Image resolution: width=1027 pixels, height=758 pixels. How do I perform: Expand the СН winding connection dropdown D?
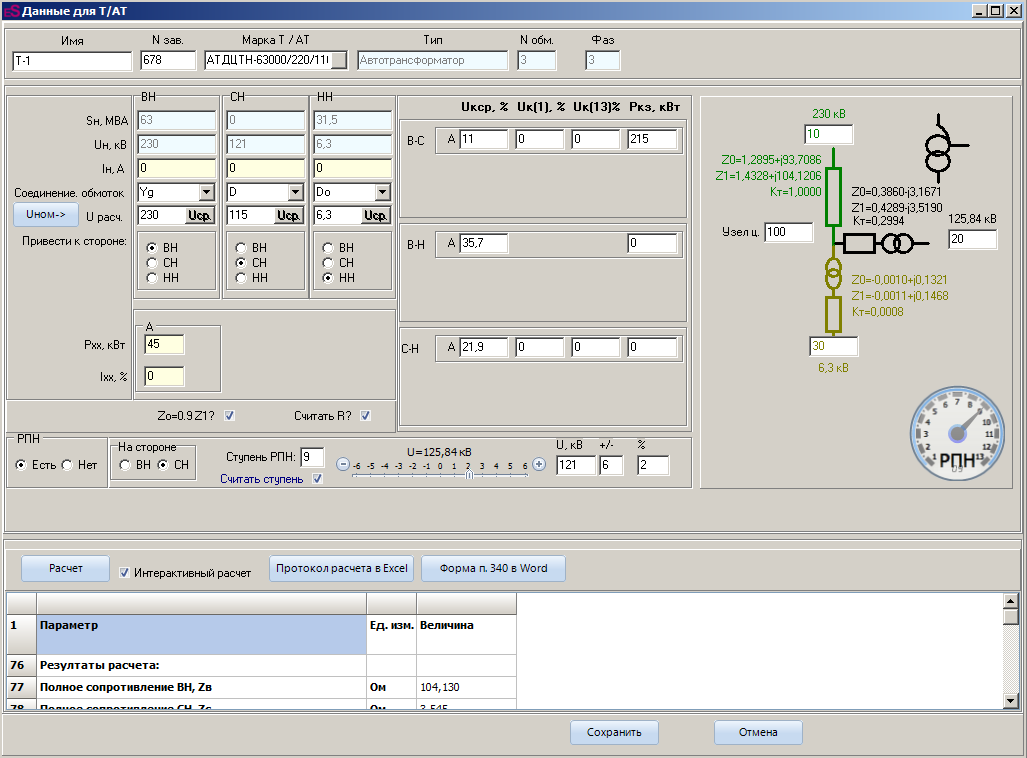[294, 192]
